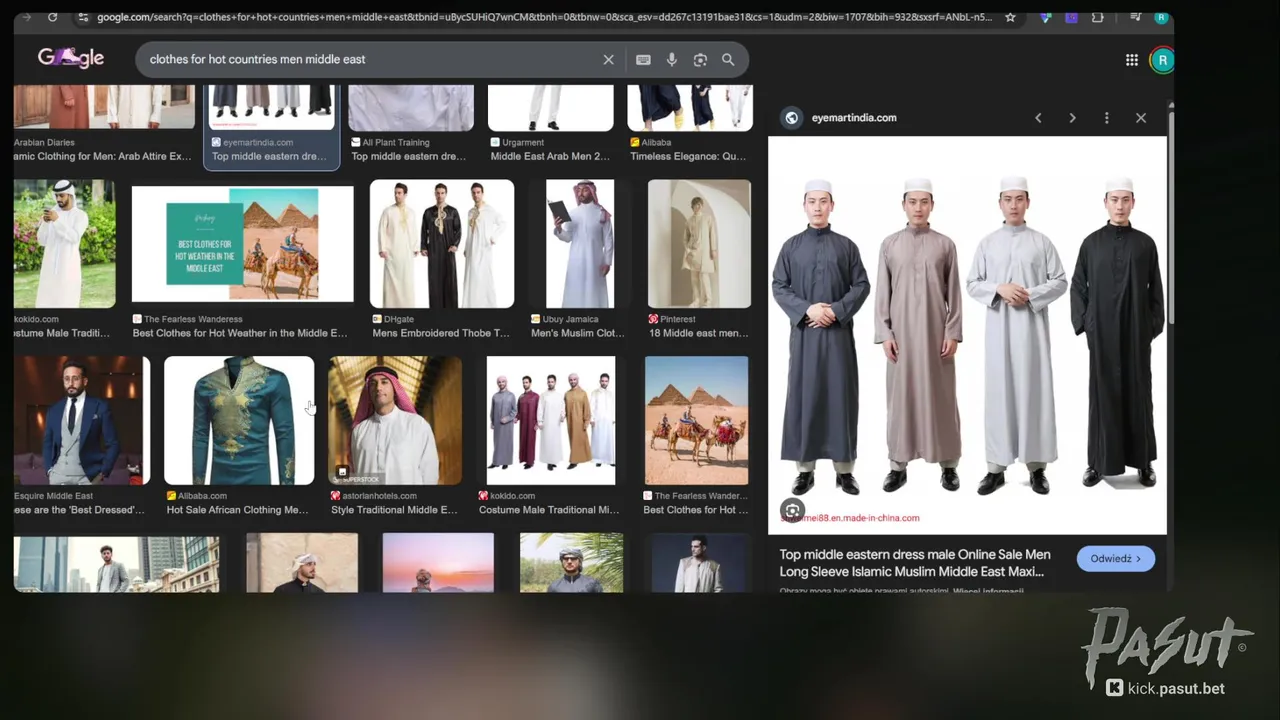Open the Google account avatar
This screenshot has height=720, width=1280.
[1162, 60]
